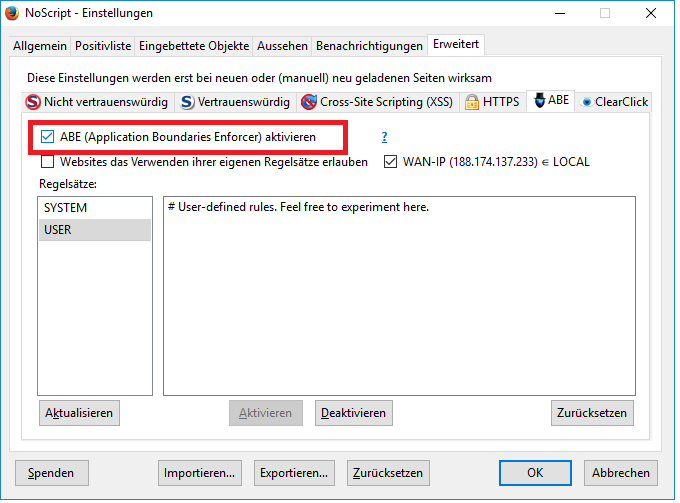The image size is (680, 503).
Task: Disable ABE Application Boundaries Enforcer checkbox
Action: click(x=48, y=136)
